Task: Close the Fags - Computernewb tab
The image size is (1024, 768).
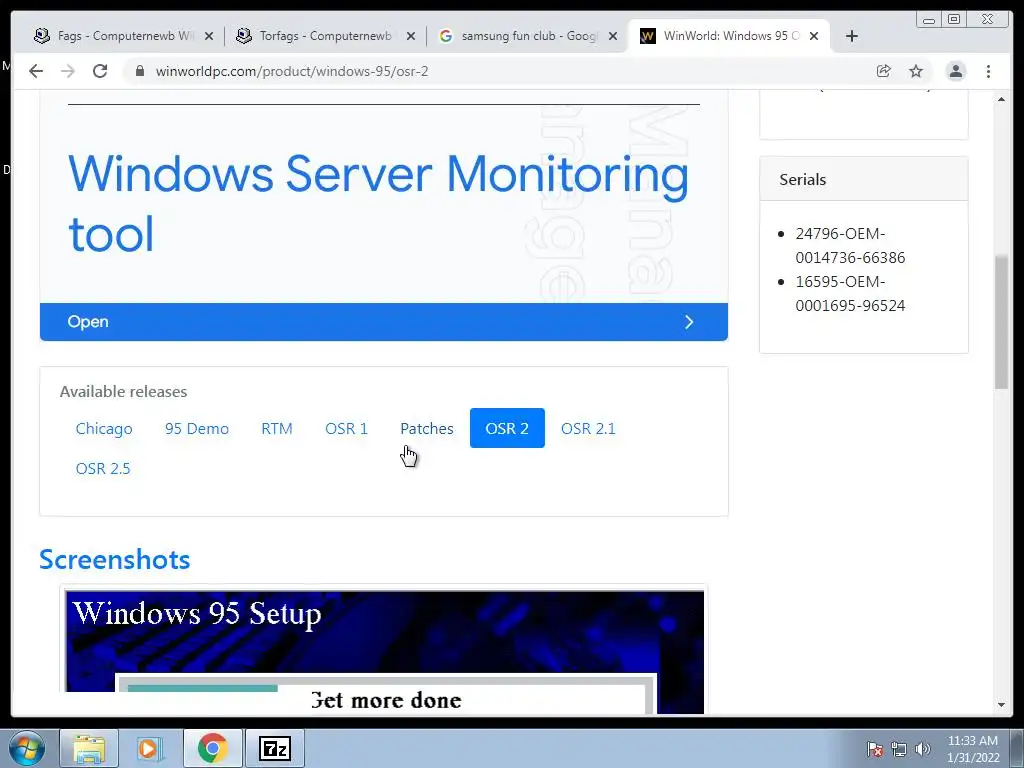Action: 209,36
